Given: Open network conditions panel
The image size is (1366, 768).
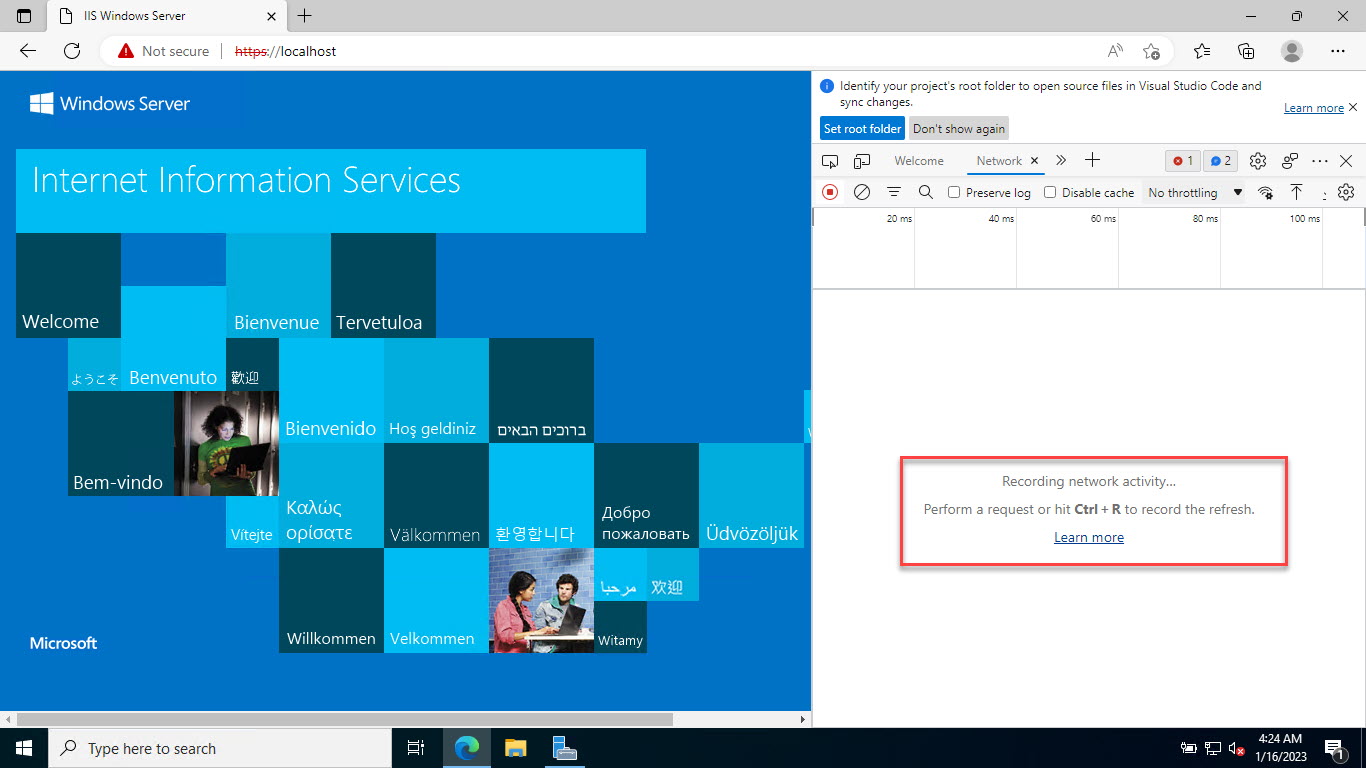Looking at the screenshot, I should 1266,192.
